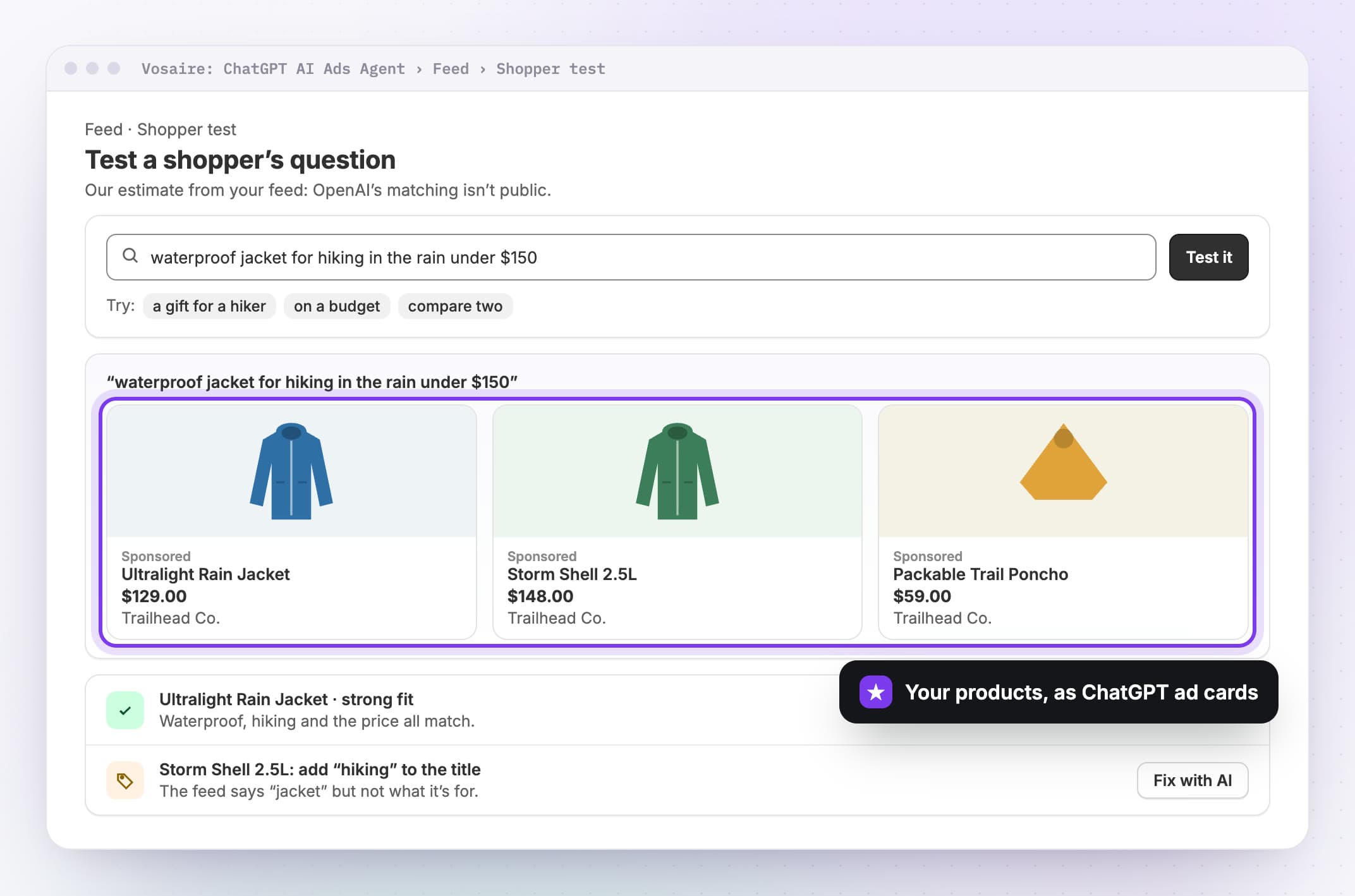Click the Sponsored label on the Packable Trail Poncho card
This screenshot has height=896, width=1355.
tap(928, 556)
